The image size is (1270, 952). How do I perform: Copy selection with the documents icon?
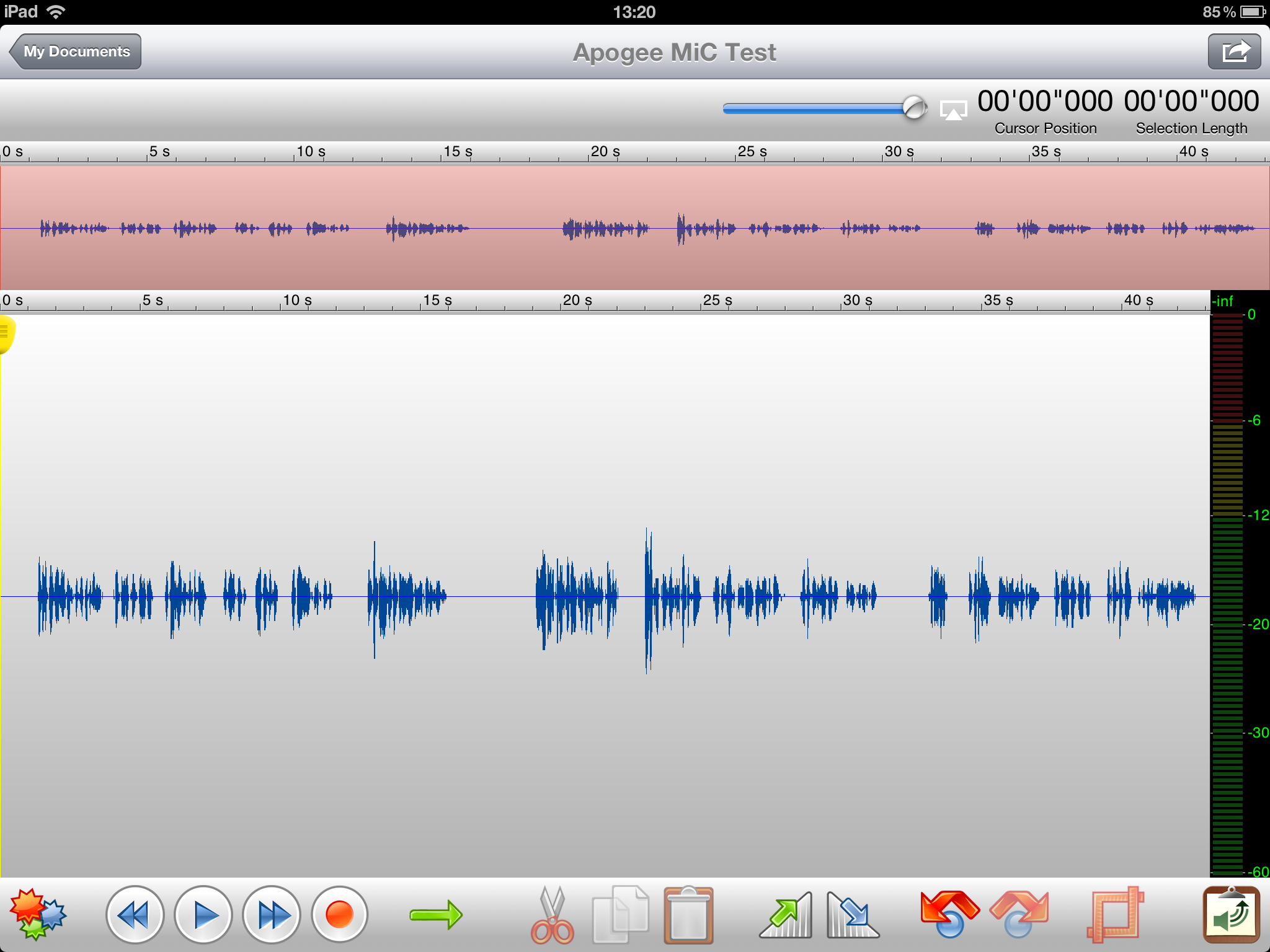[621, 916]
